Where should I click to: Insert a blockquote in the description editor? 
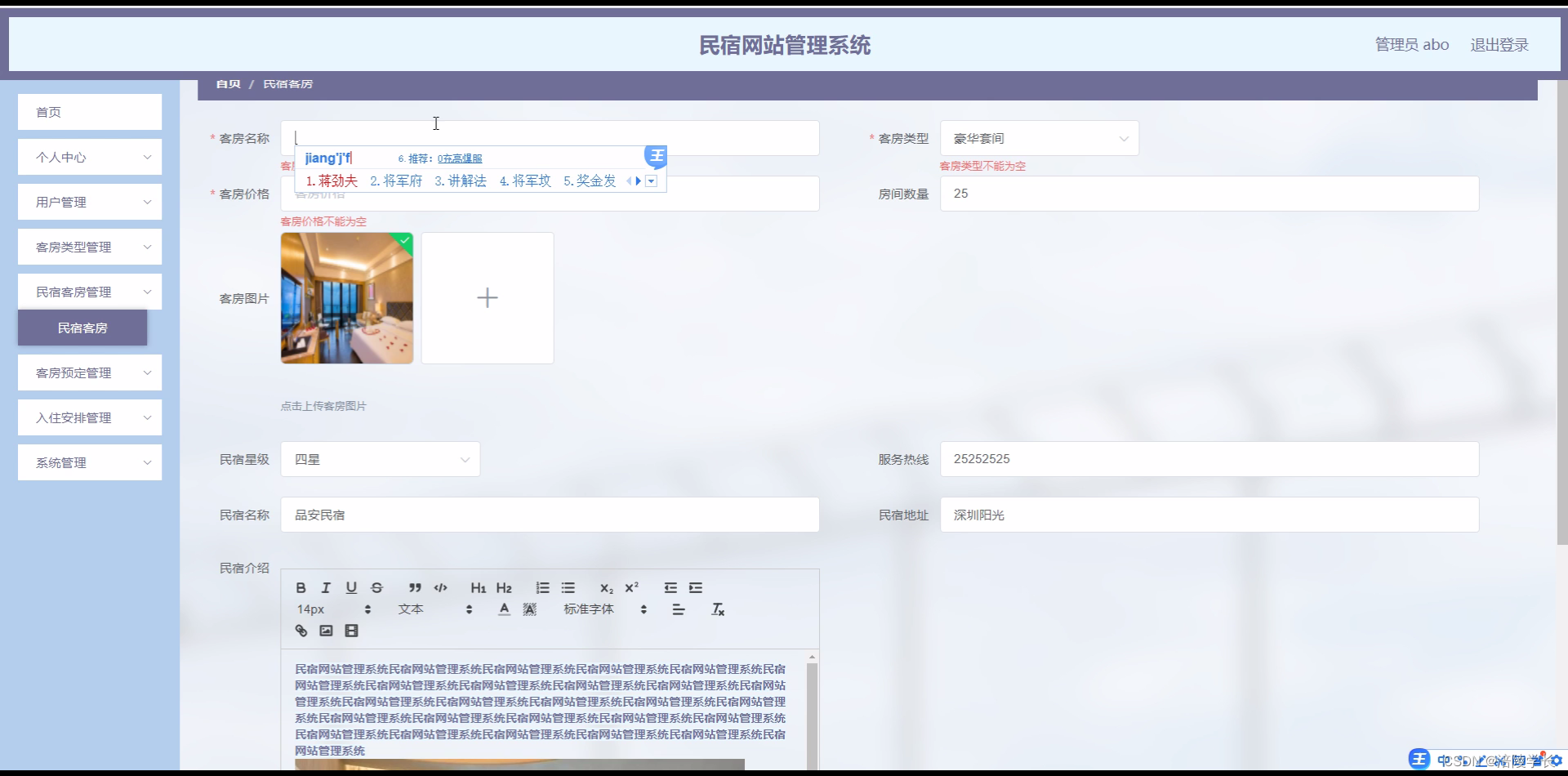click(415, 587)
